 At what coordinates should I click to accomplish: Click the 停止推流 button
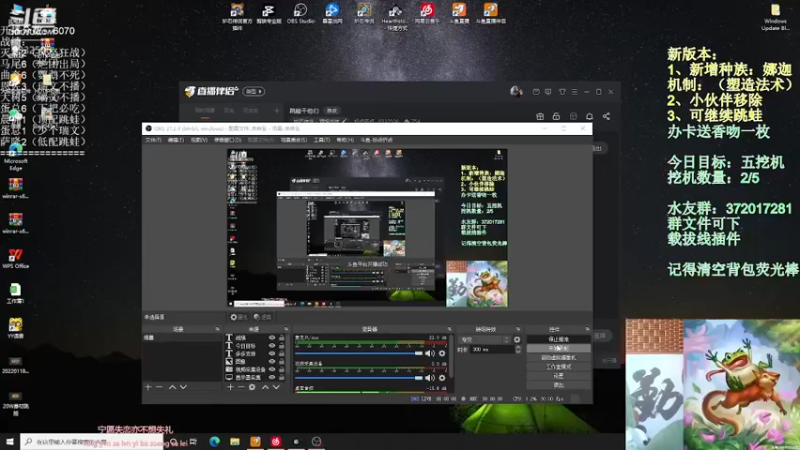click(558, 339)
